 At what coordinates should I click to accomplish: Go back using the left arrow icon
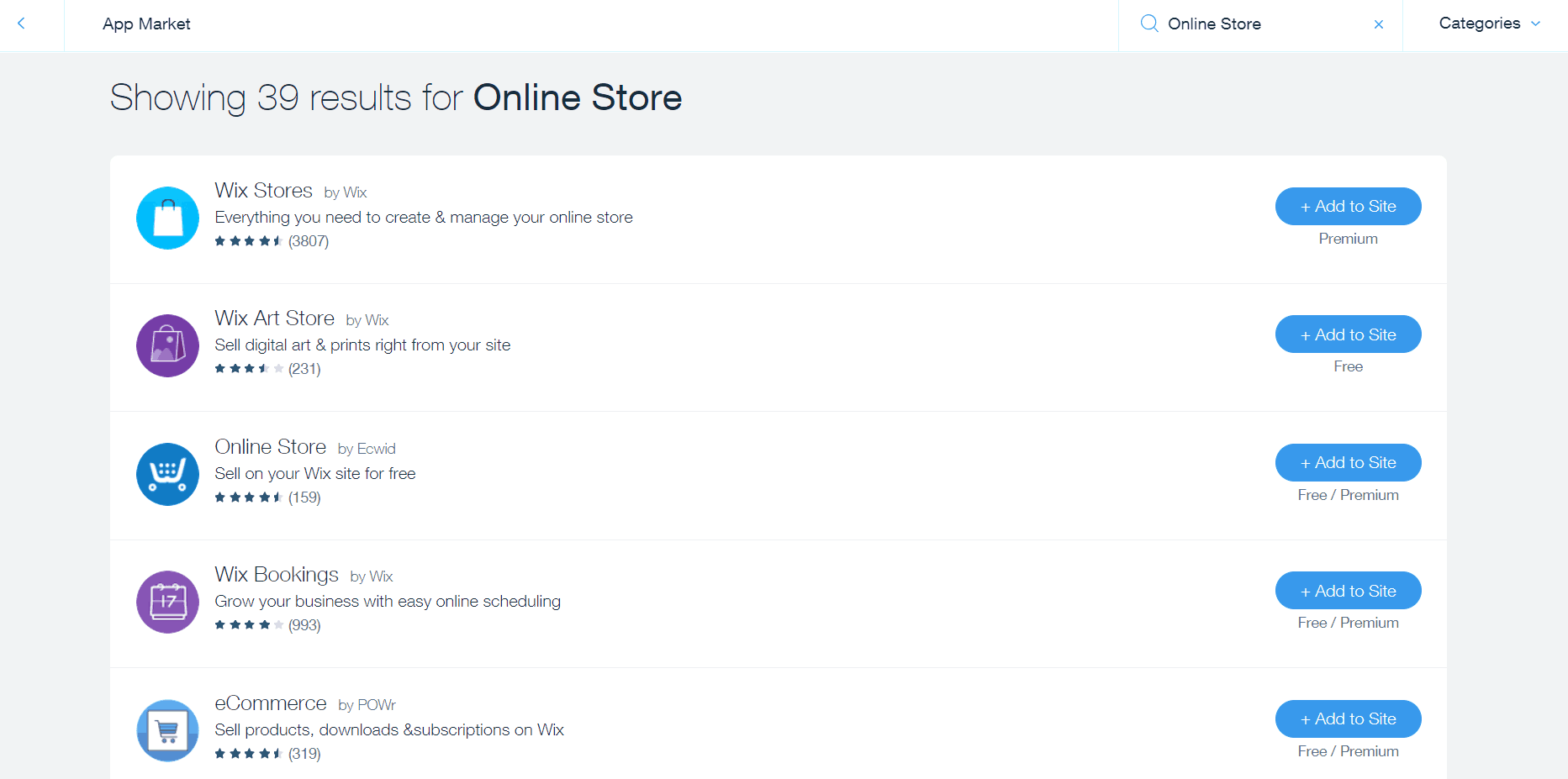(x=22, y=24)
